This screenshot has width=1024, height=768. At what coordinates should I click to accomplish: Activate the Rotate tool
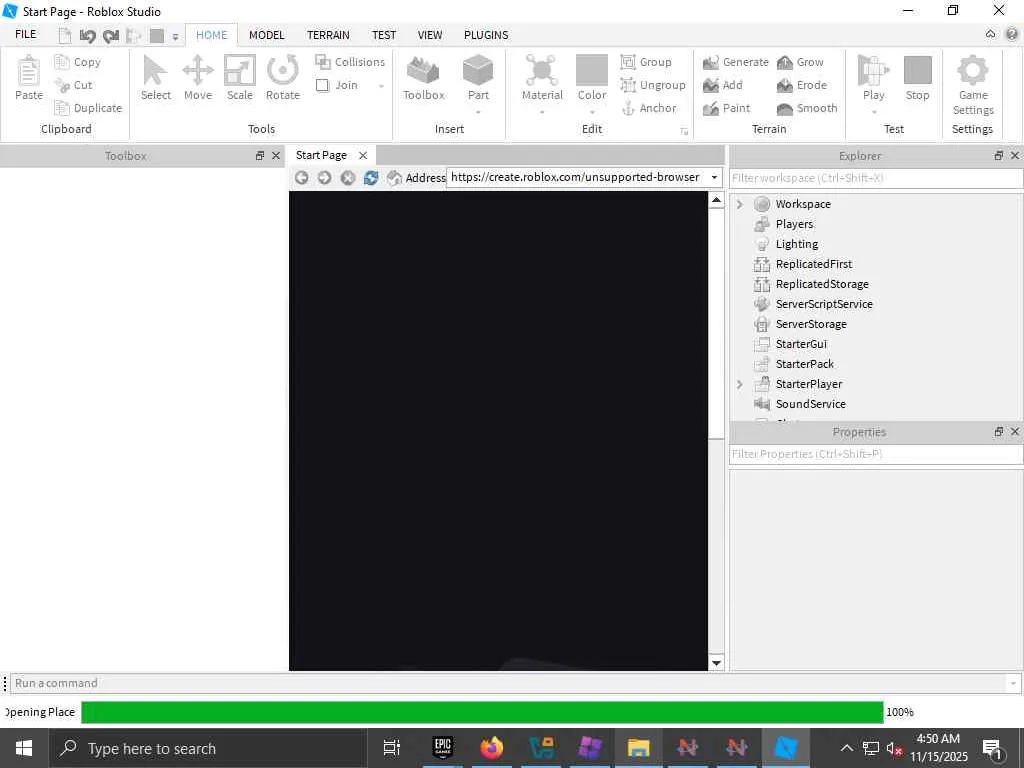[283, 78]
